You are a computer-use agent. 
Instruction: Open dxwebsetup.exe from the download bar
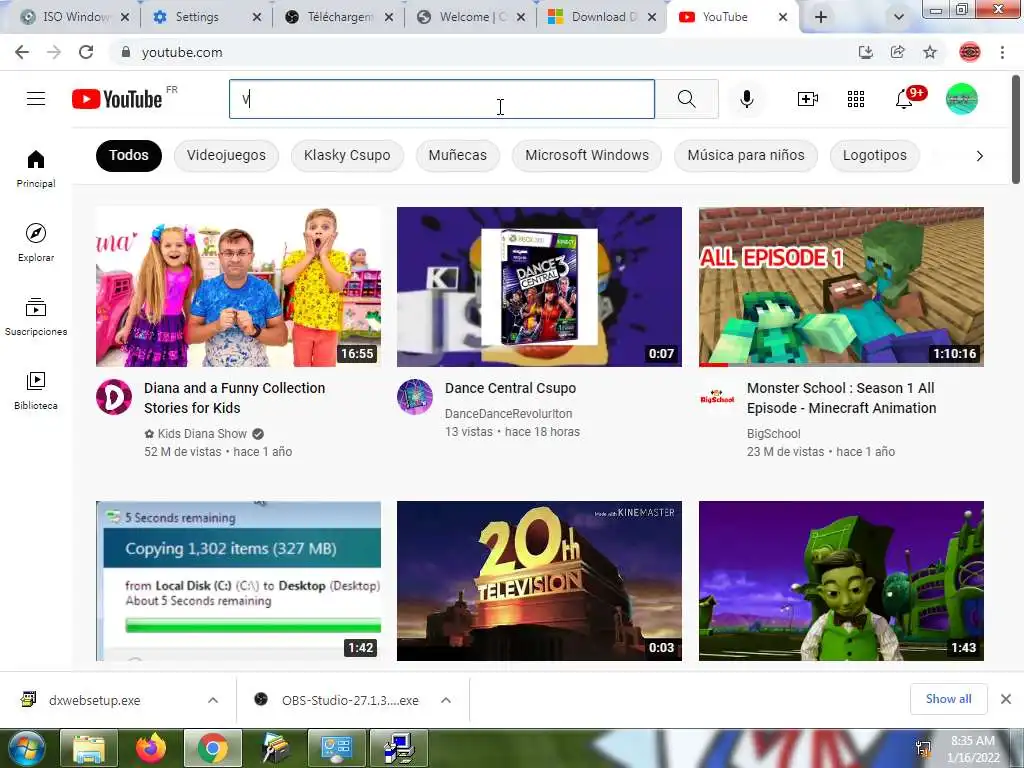point(94,700)
